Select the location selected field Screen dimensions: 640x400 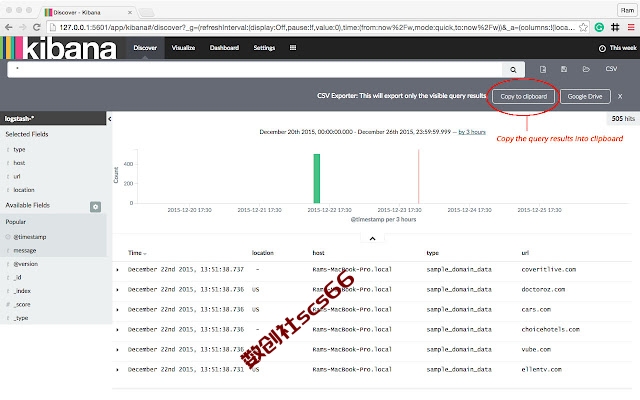click(24, 190)
